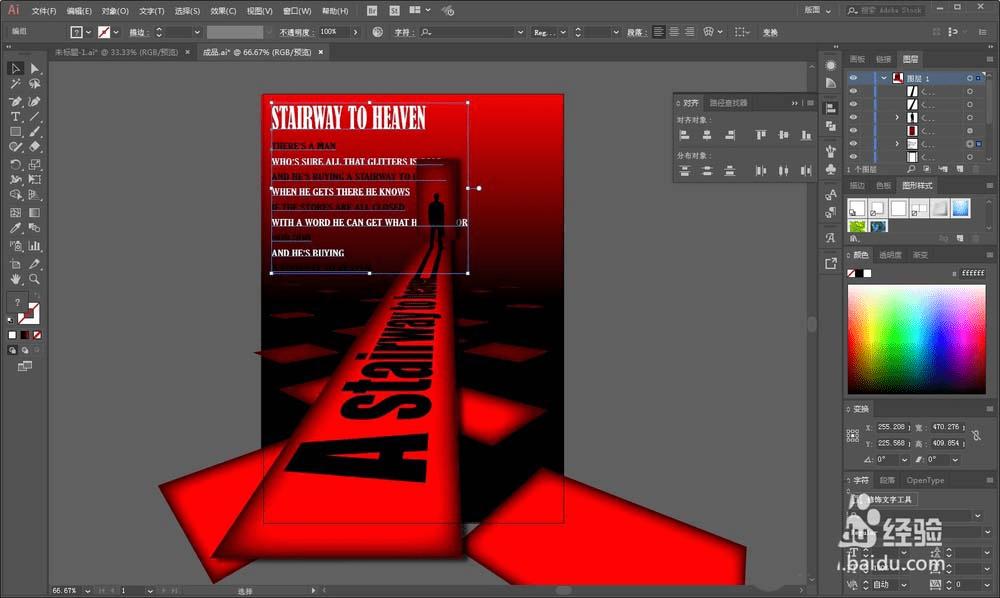This screenshot has height=598, width=1000.
Task: Select the Type tool in toolbox
Action: pyautogui.click(x=15, y=117)
